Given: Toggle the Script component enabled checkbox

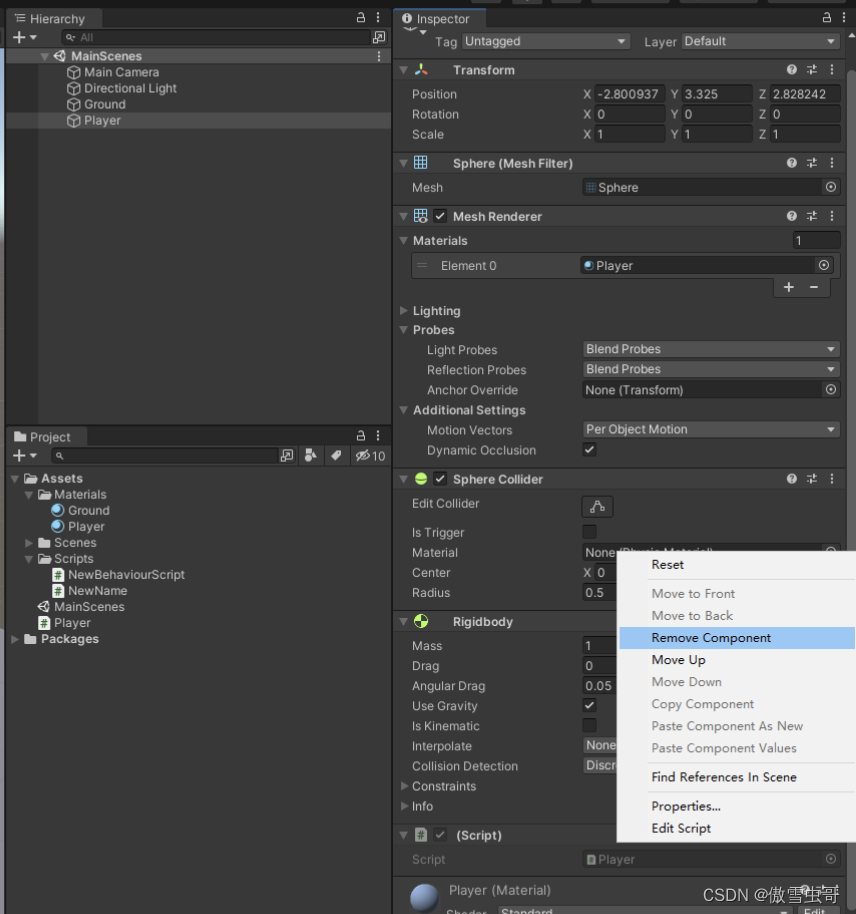Looking at the screenshot, I should coord(440,835).
